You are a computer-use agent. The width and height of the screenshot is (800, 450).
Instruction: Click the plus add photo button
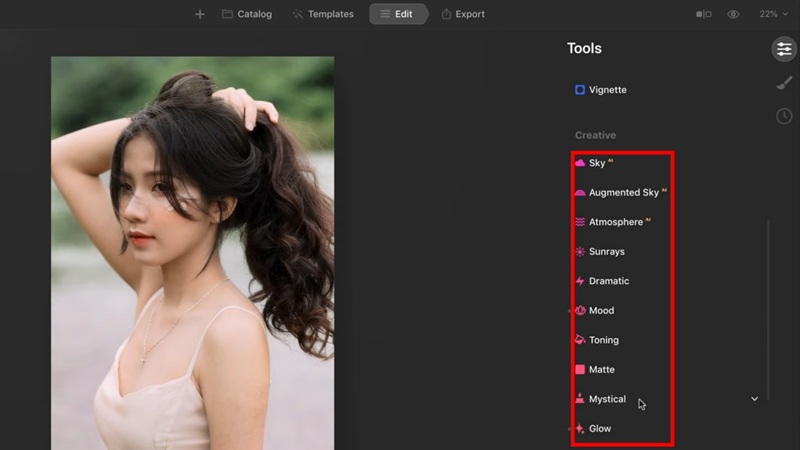click(x=200, y=15)
